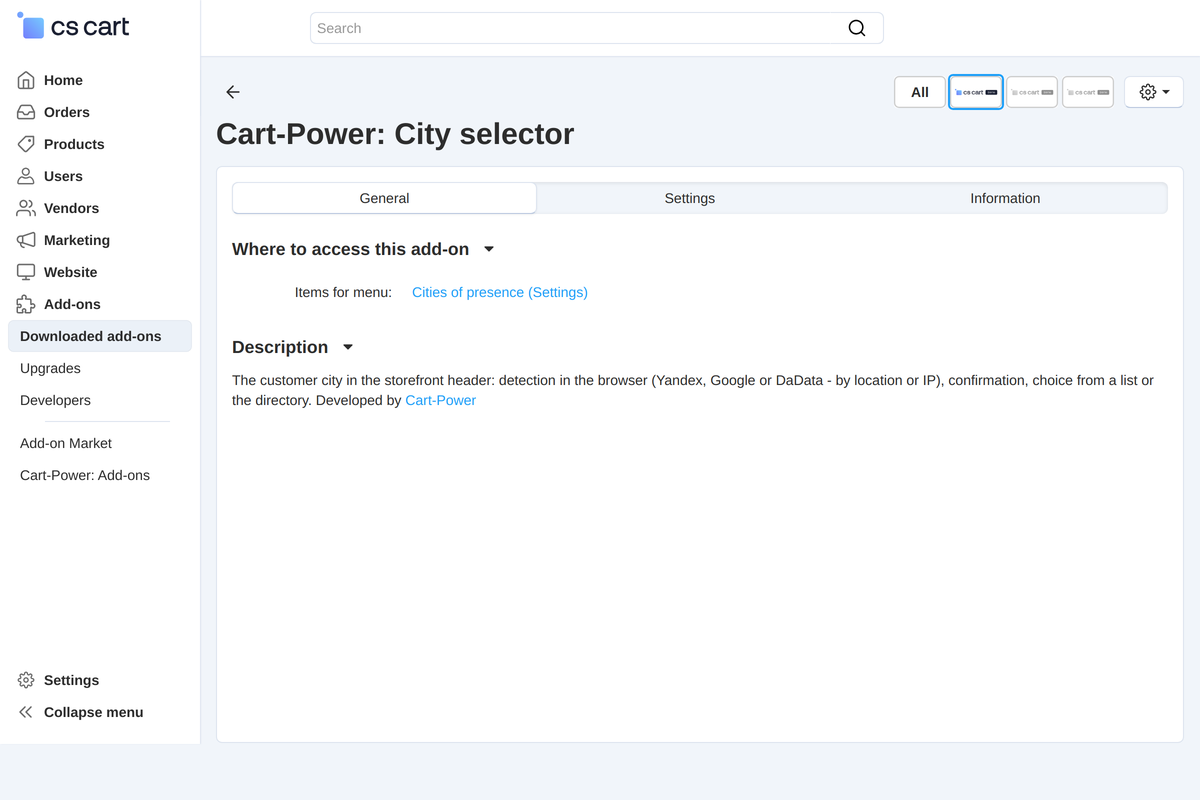
Task: Click the 'Website' sidebar label
Action: (x=71, y=272)
